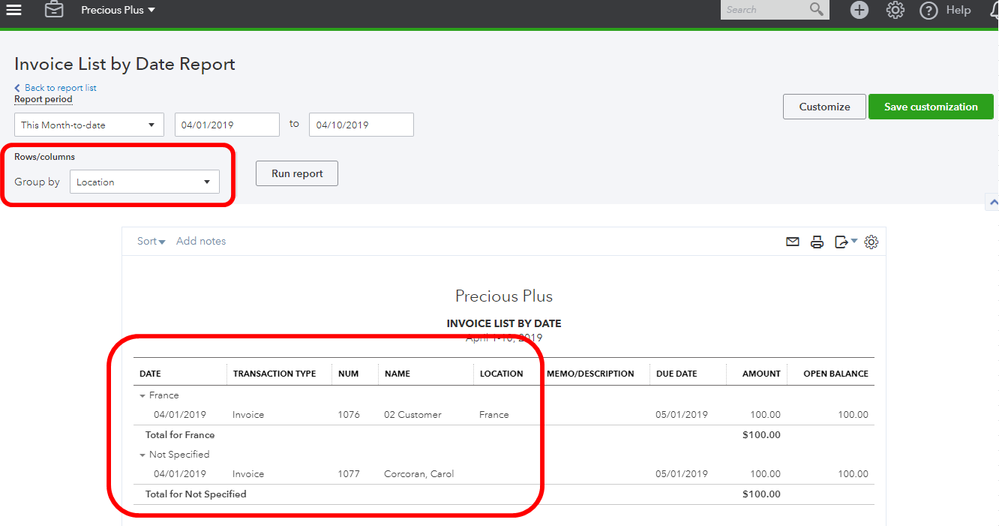The width and height of the screenshot is (999, 526).
Task: Click the NUM column header
Action: tap(349, 374)
